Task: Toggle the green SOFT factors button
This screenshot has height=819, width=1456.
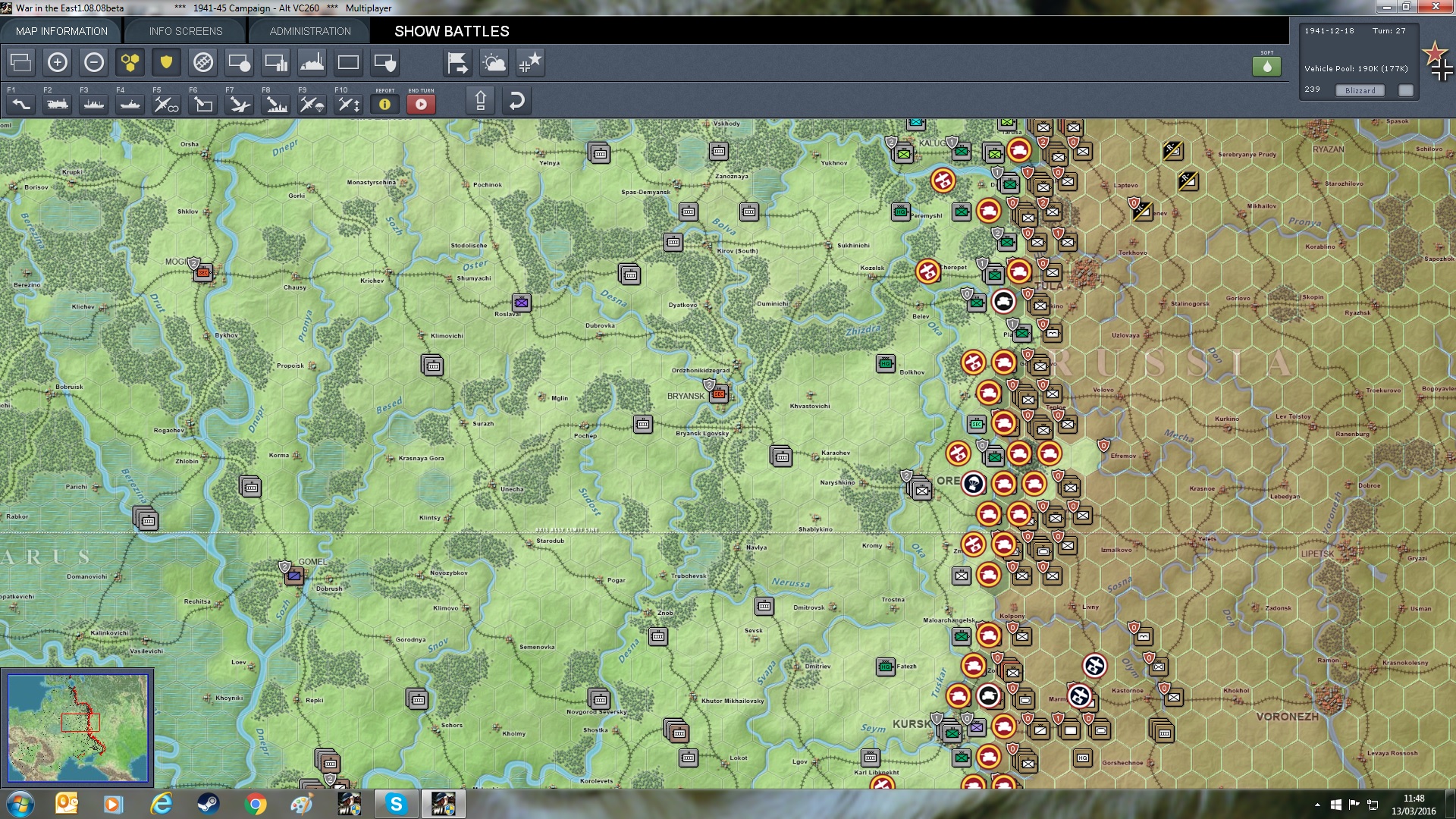Action: pyautogui.click(x=1267, y=66)
